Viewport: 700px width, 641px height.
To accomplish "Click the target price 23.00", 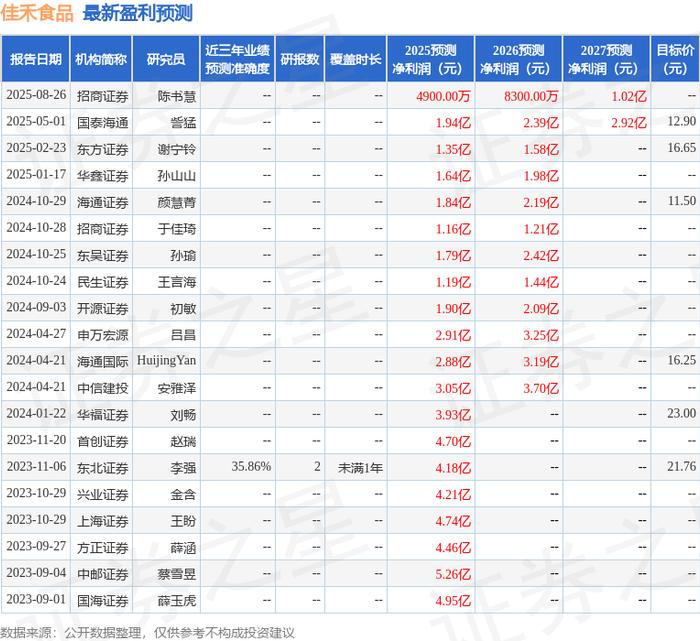I will 681,413.
